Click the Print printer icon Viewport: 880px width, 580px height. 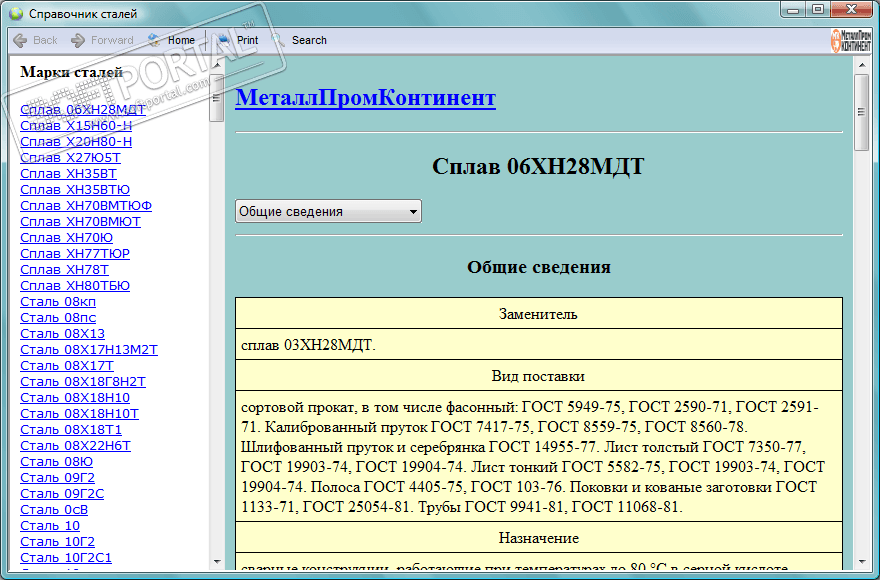[x=223, y=40]
